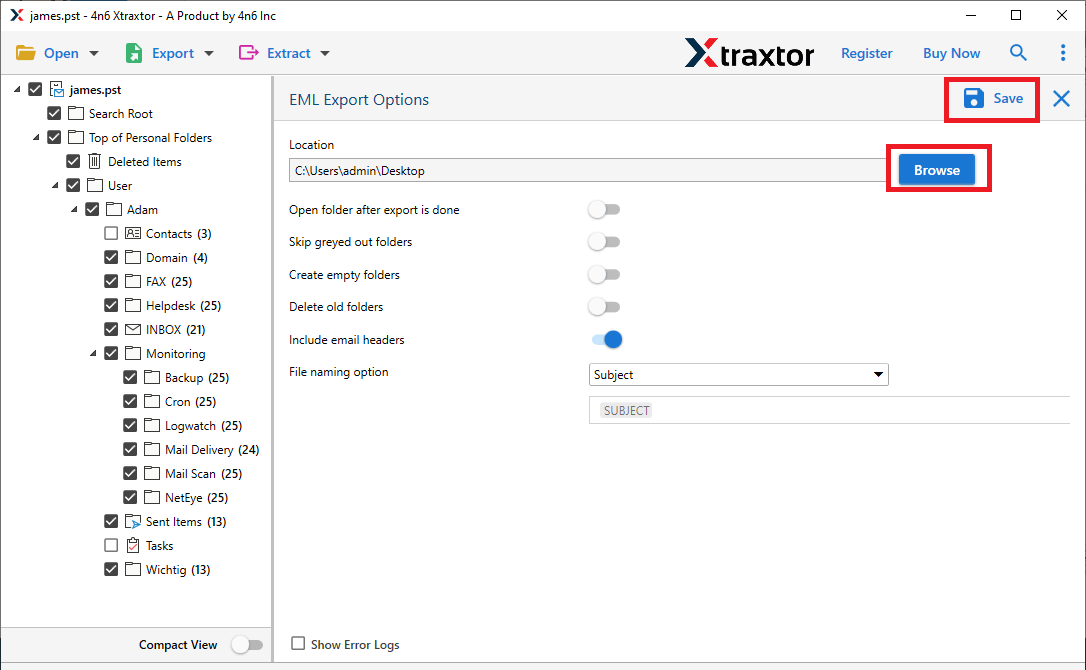
Task: Click the Tasks clipboard icon
Action: [131, 545]
